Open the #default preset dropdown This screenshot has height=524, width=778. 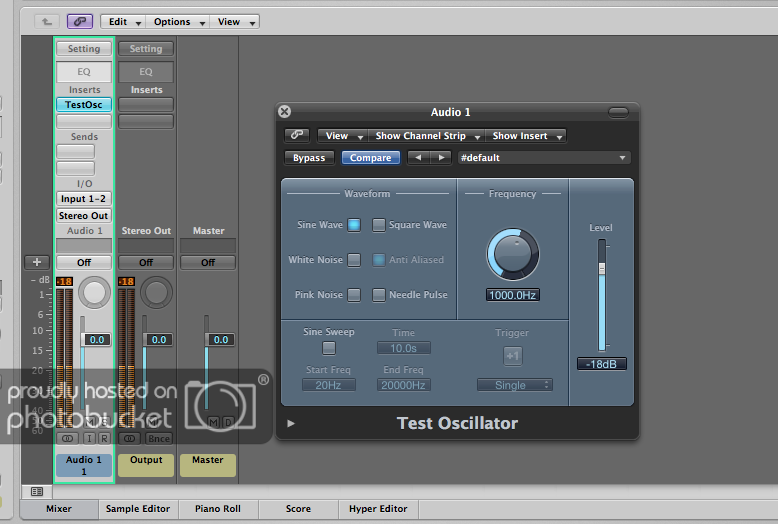[x=543, y=158]
